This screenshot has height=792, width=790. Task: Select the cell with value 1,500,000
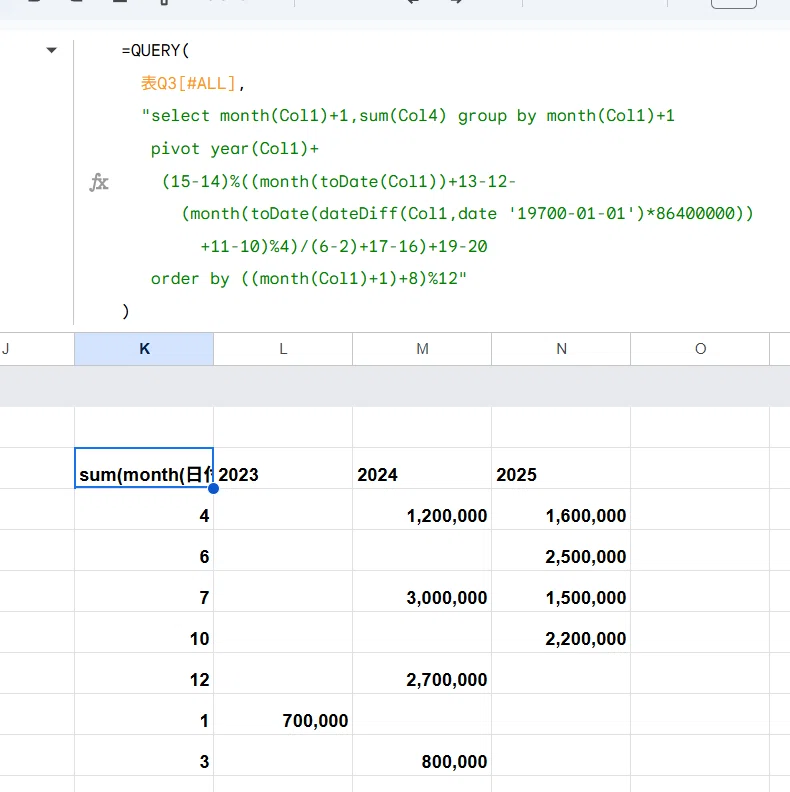coord(561,591)
